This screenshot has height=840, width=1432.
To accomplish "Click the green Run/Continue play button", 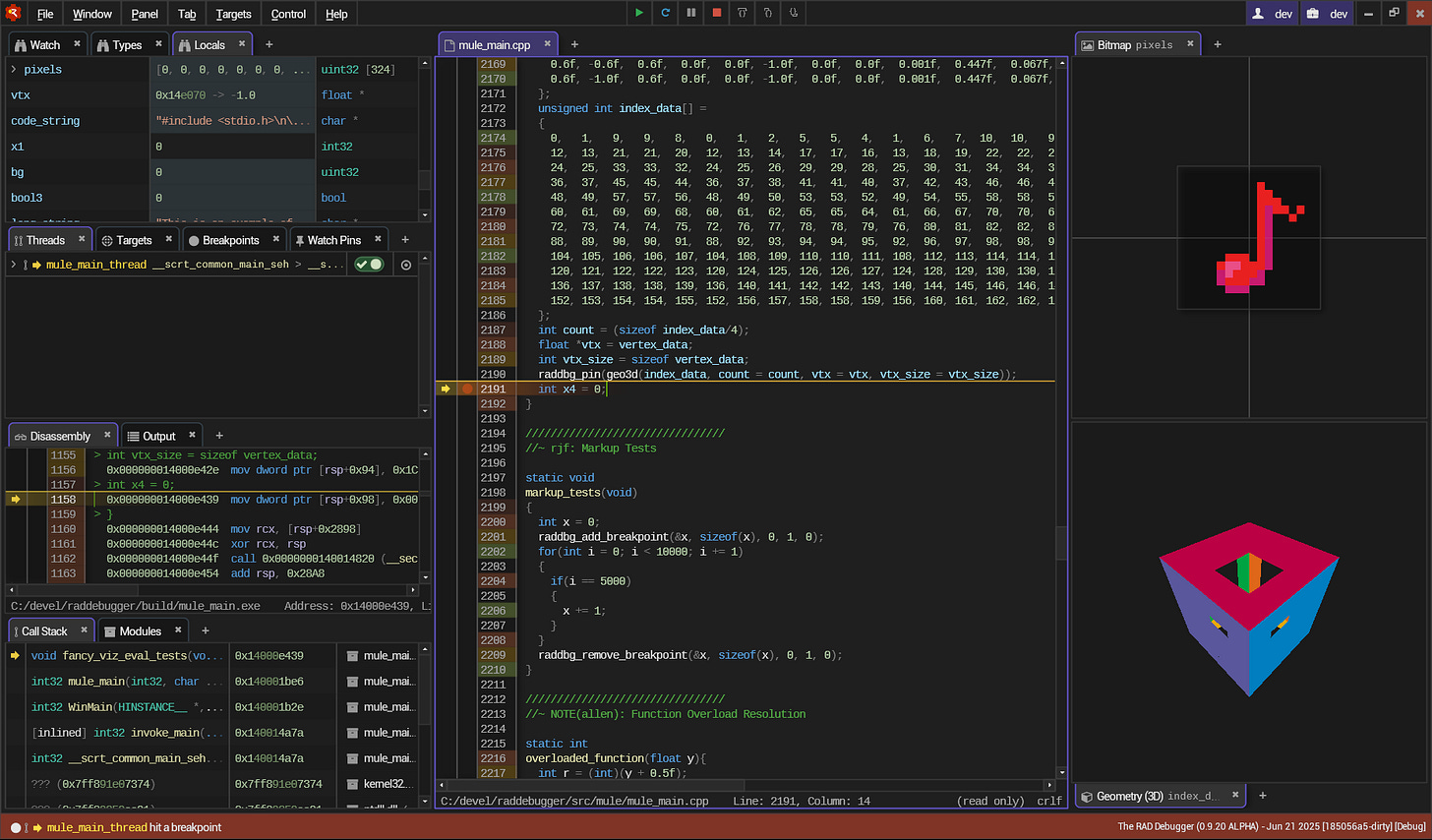I will pyautogui.click(x=639, y=13).
